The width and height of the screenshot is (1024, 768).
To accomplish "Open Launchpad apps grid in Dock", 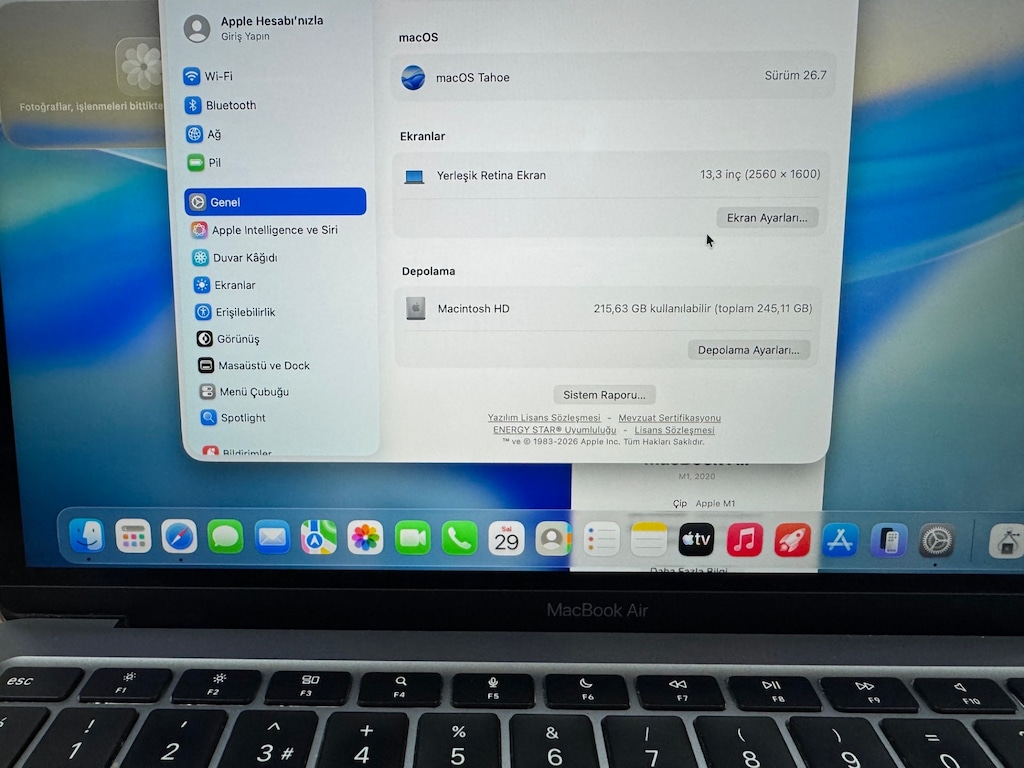I will (x=133, y=537).
